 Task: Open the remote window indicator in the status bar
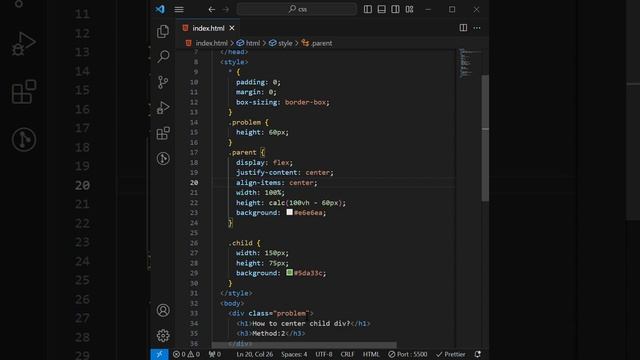click(x=159, y=354)
